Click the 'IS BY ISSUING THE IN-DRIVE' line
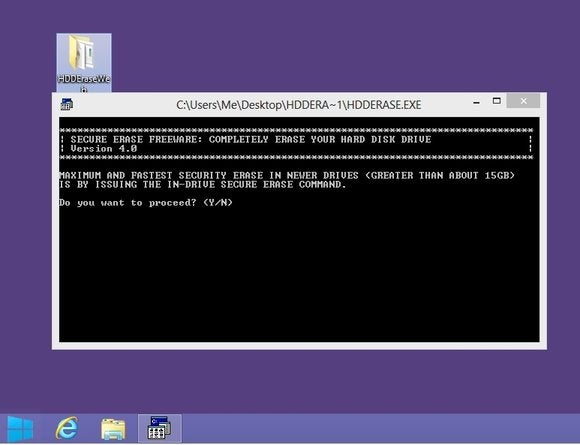 pyautogui.click(x=203, y=185)
